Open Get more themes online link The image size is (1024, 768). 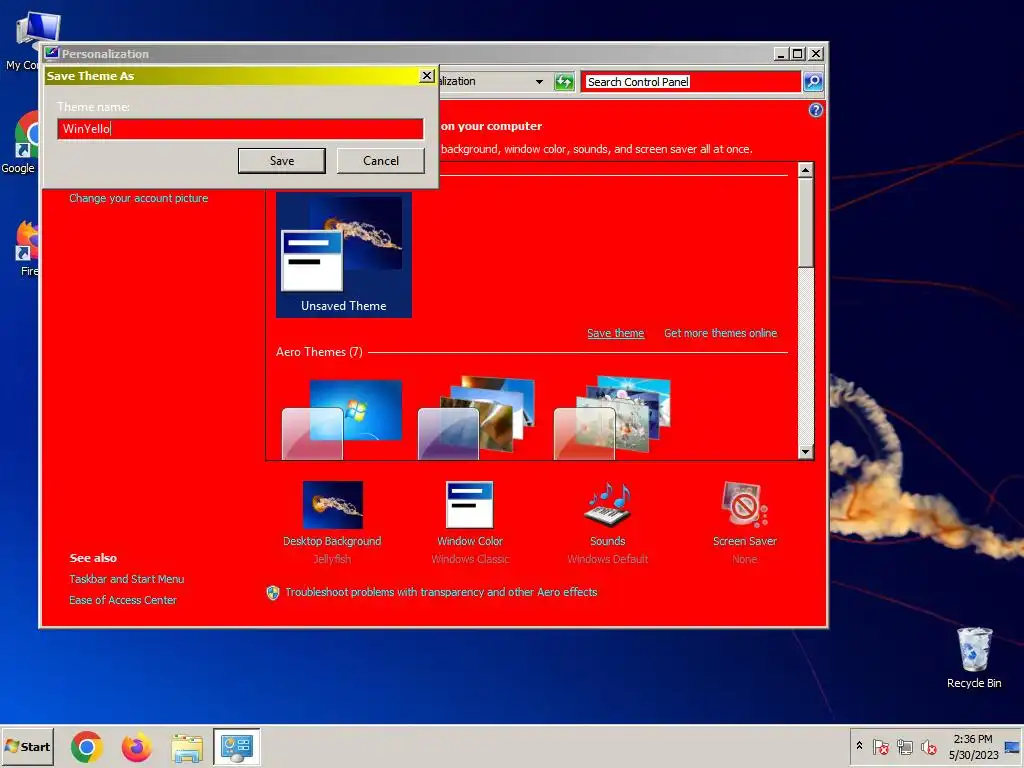(x=720, y=333)
